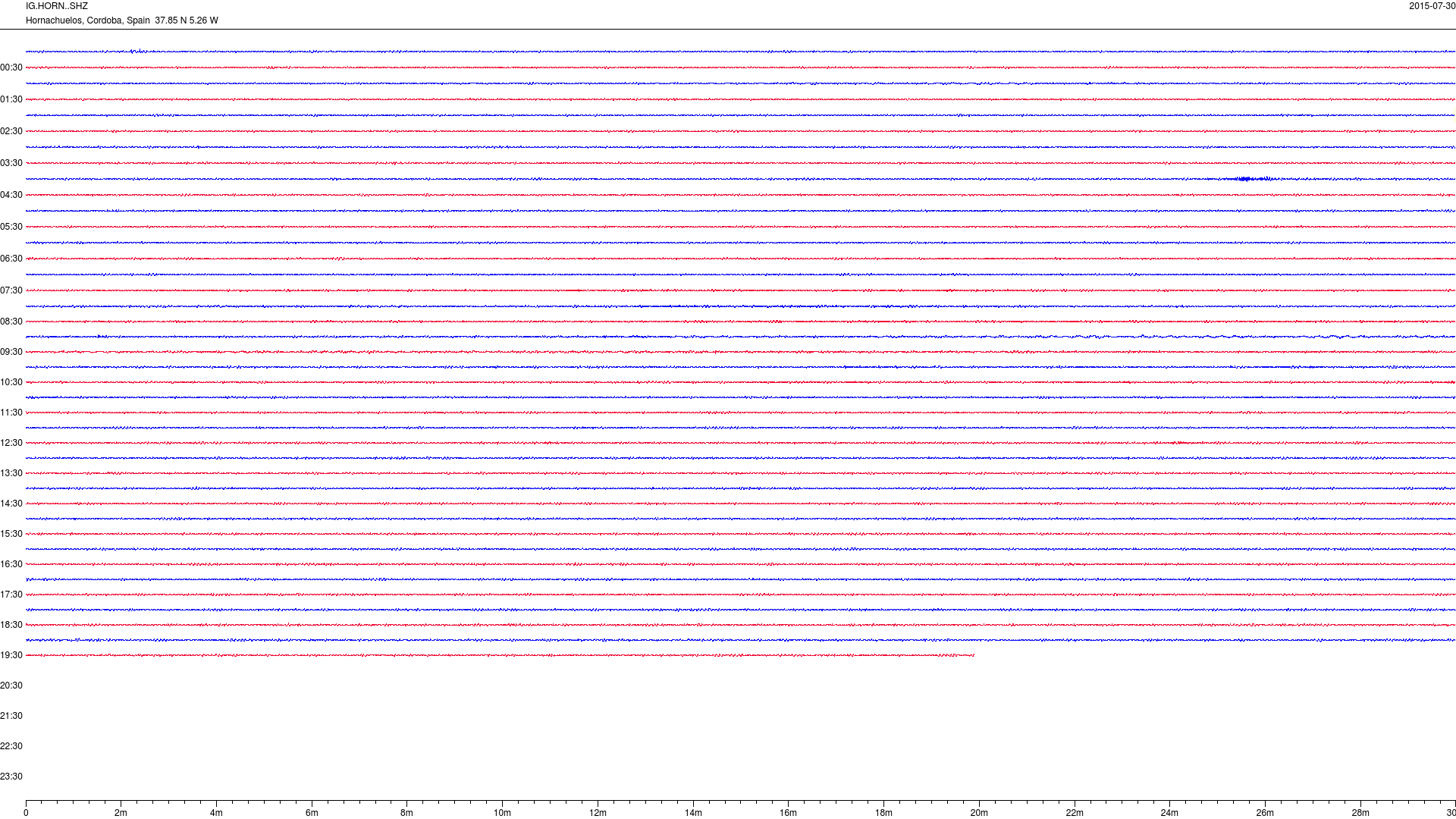Select the 09:30 time row label

click(x=11, y=352)
